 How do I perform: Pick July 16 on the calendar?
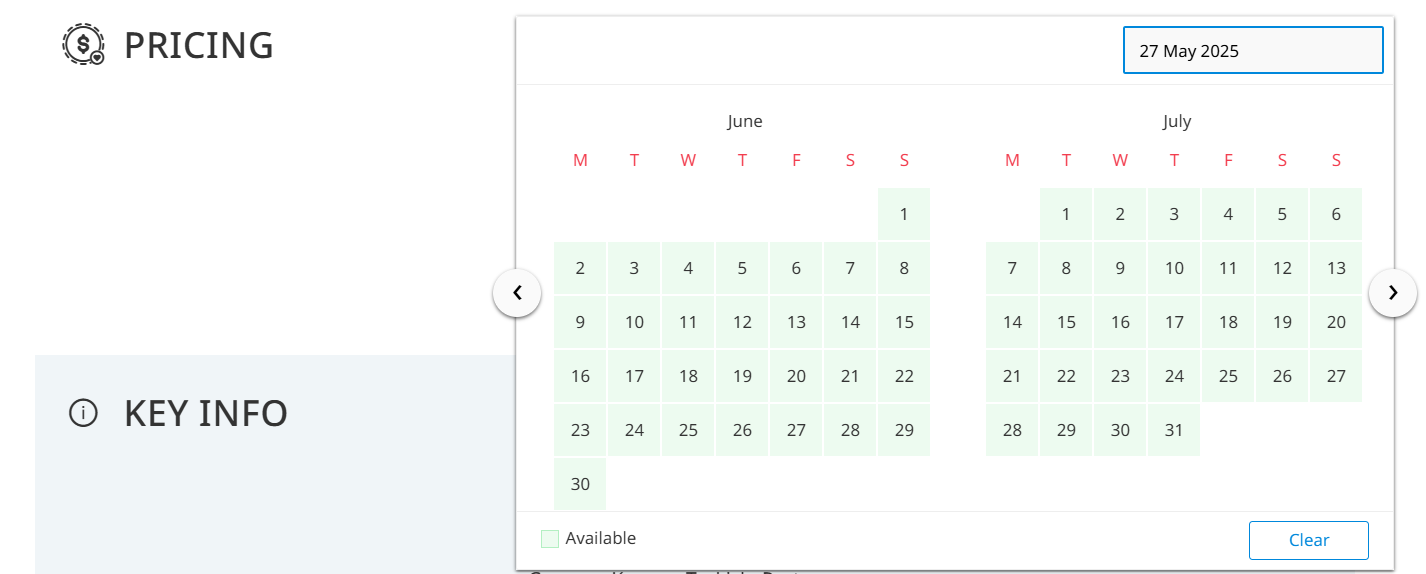coord(1120,322)
